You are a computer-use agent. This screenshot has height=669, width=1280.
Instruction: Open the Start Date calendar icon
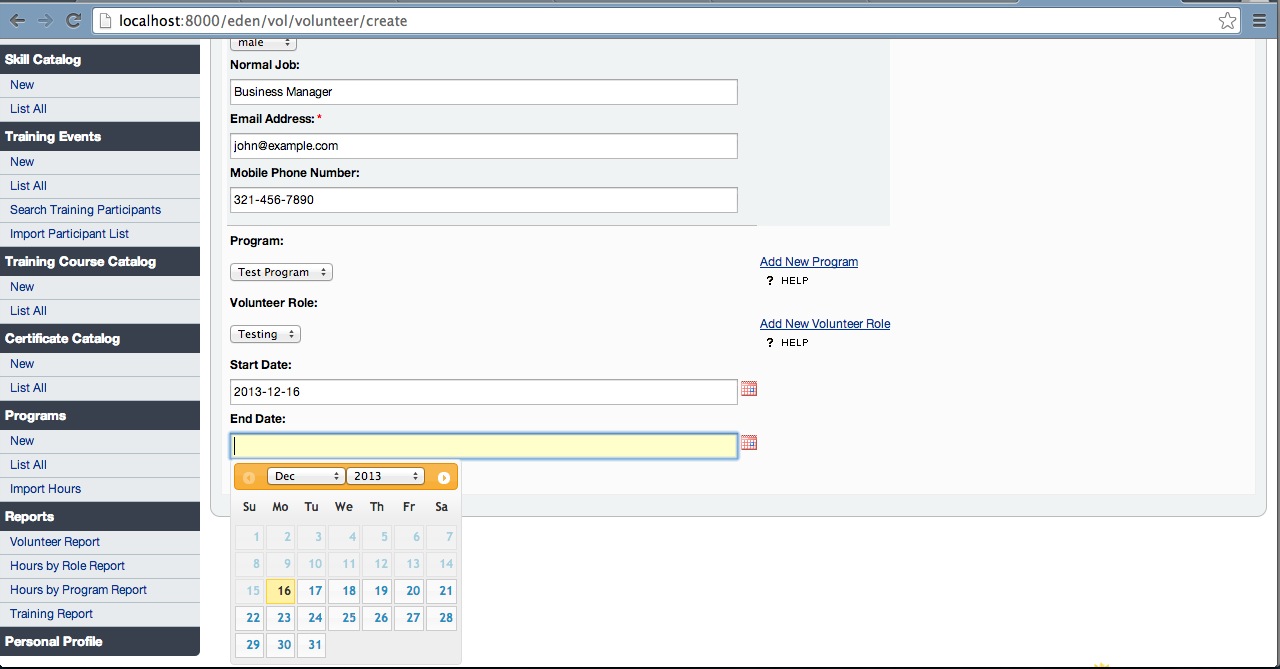pyautogui.click(x=748, y=389)
